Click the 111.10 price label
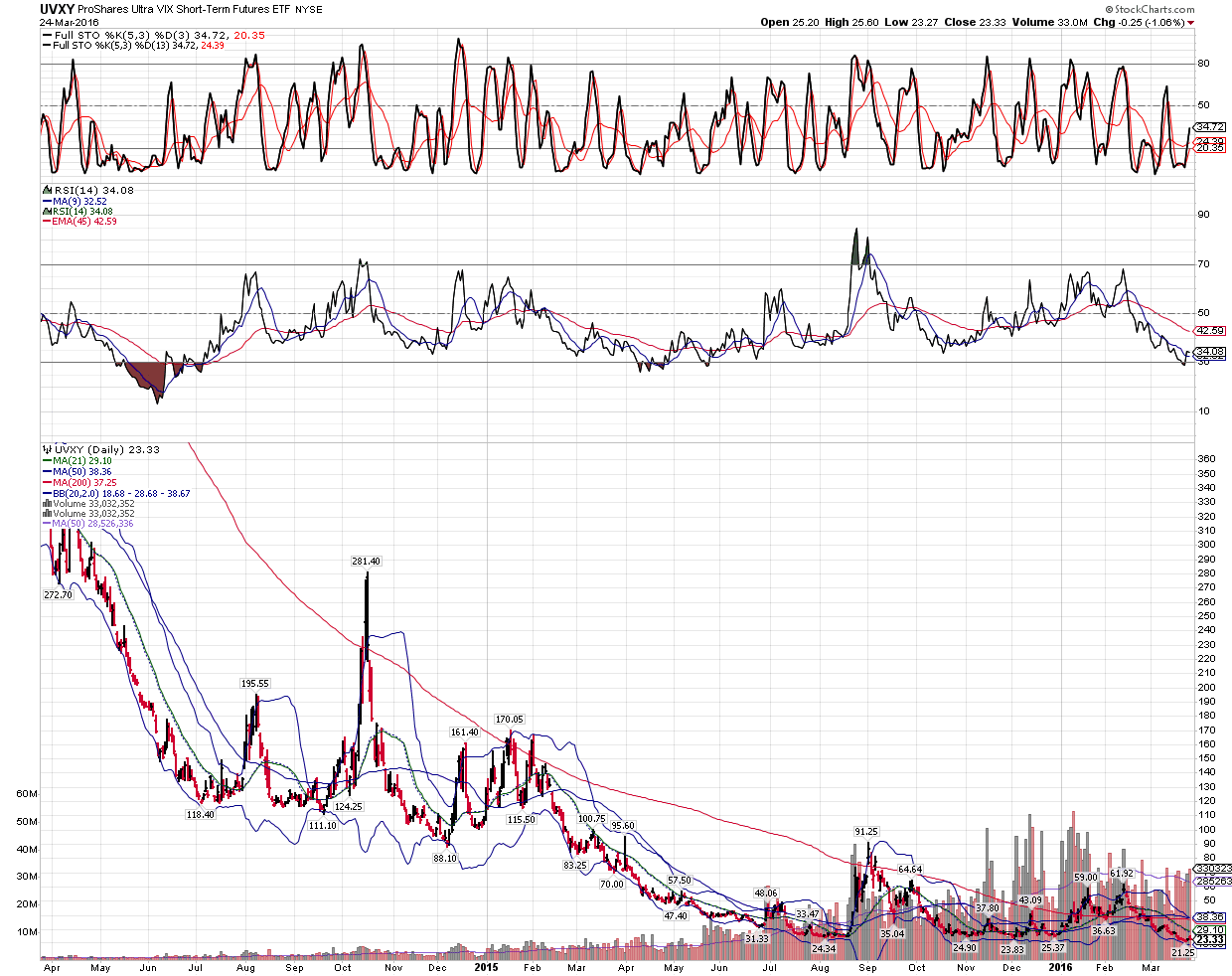Image resolution: width=1232 pixels, height=976 pixels. [x=322, y=825]
